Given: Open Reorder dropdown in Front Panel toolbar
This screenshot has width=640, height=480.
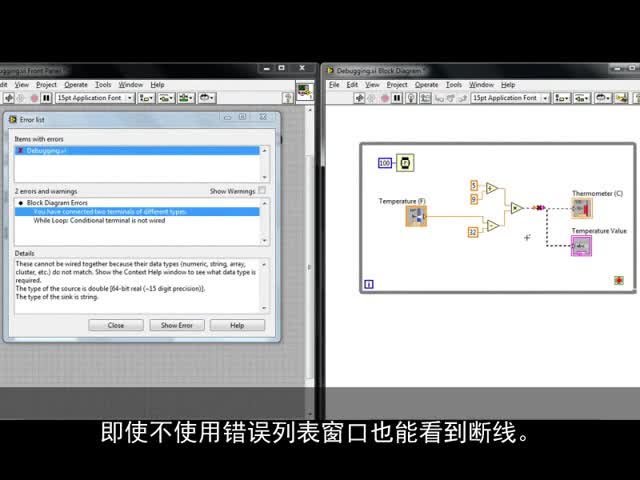Looking at the screenshot, I should [207, 98].
